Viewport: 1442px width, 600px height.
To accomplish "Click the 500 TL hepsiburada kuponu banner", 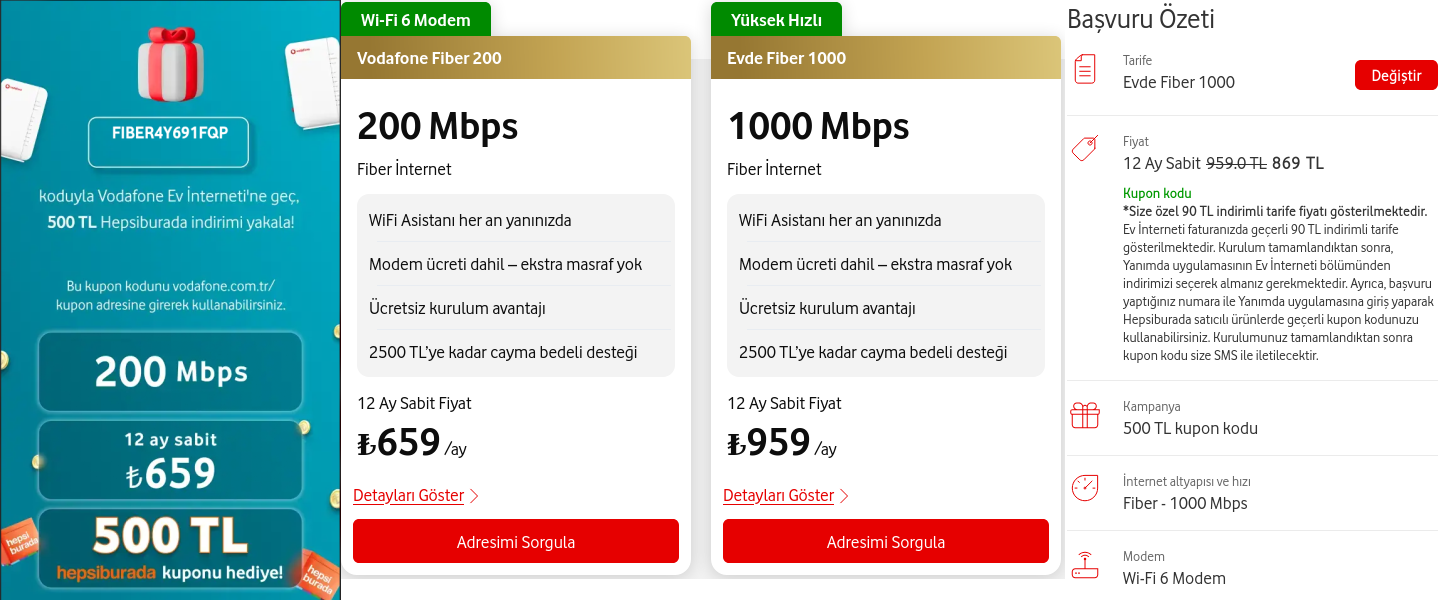I will [x=170, y=548].
